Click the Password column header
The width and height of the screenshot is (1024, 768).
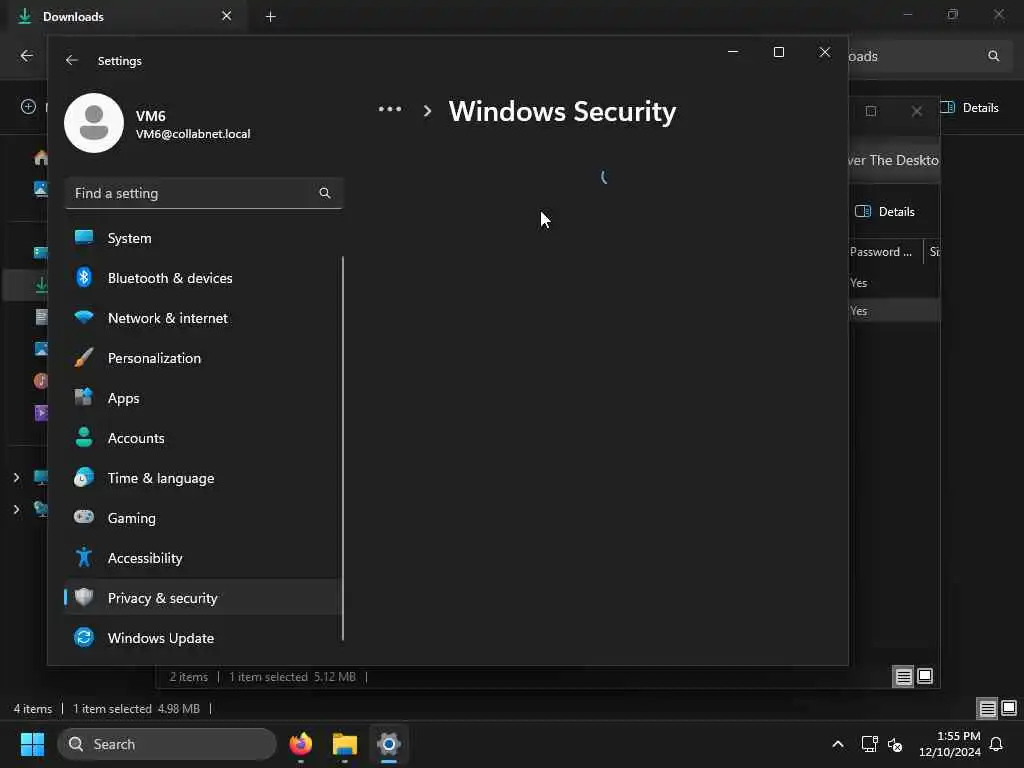click(881, 252)
